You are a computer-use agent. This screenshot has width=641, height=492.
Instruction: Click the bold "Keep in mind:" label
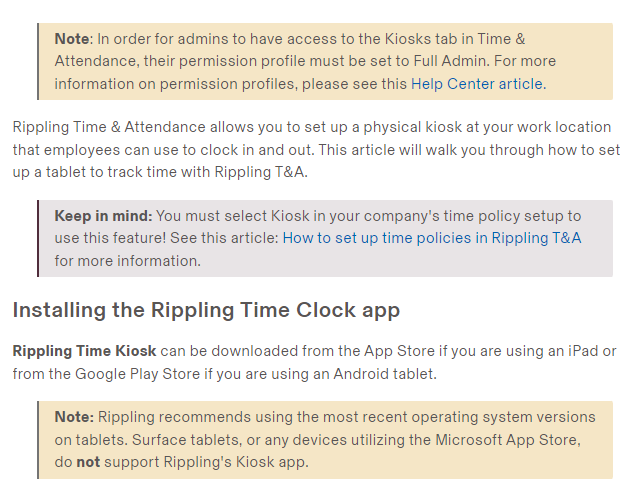point(103,216)
